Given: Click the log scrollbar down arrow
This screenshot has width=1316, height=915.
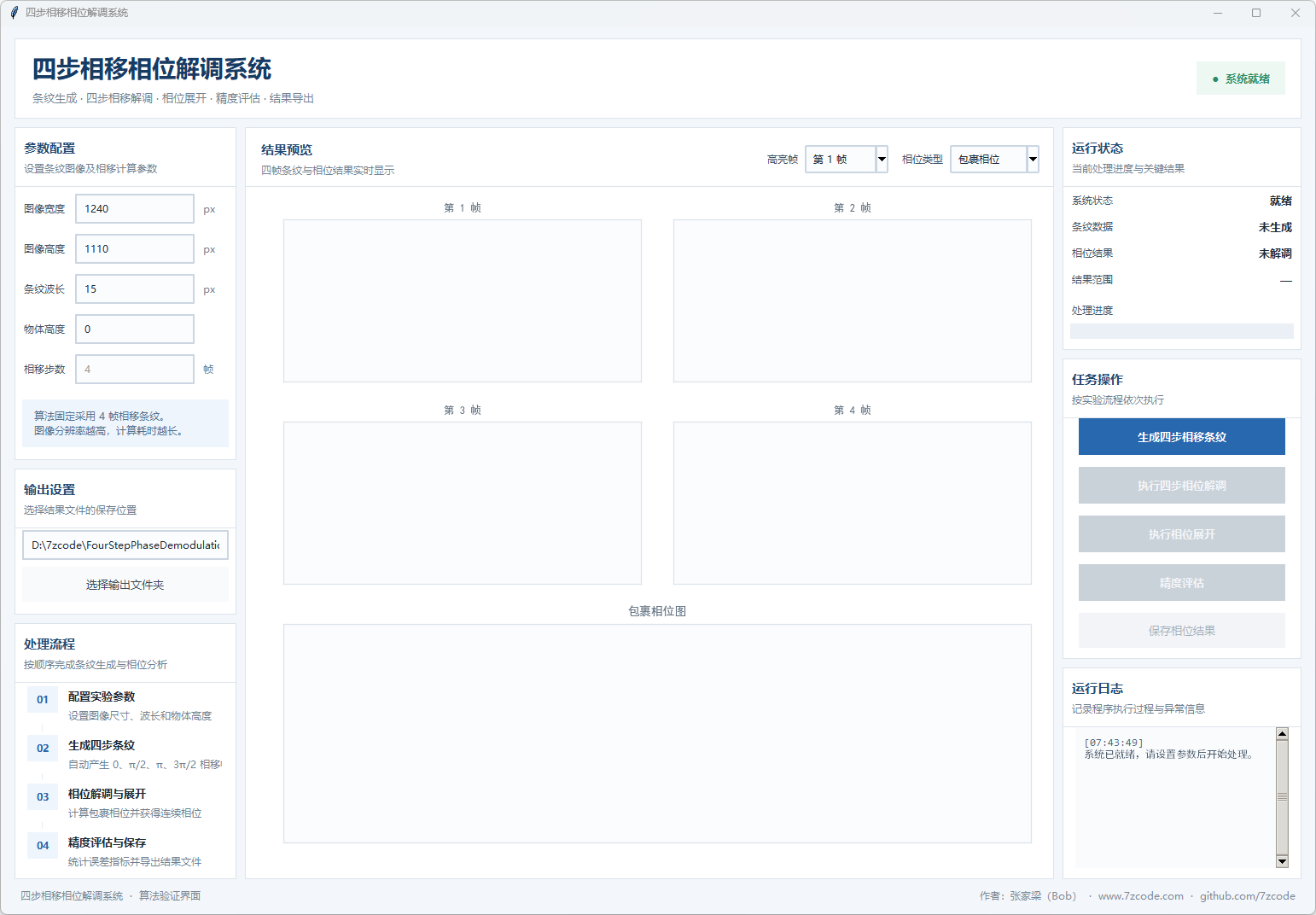Looking at the screenshot, I should 1282,861.
